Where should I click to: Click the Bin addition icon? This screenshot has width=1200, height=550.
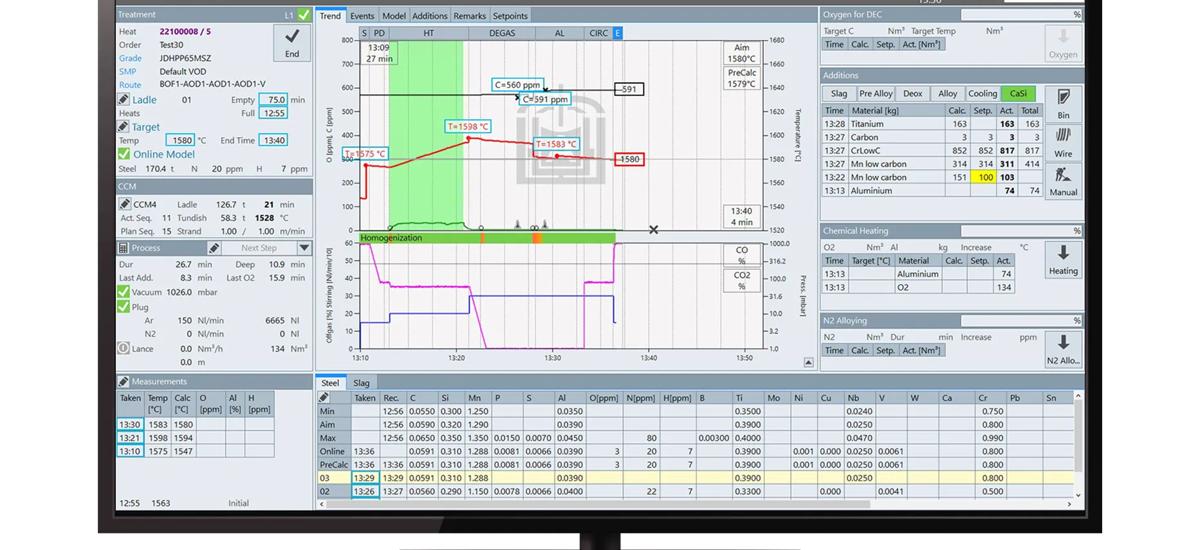click(x=1063, y=103)
